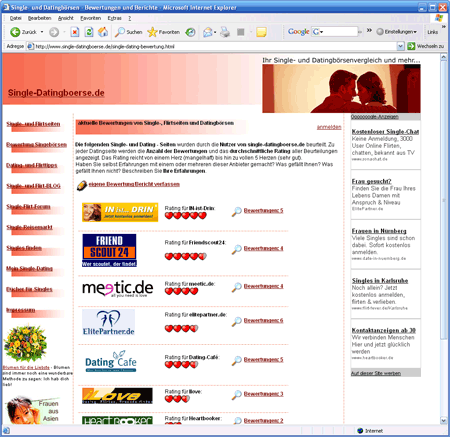Screen dimensions: 450x437
Task: Open eigene Bewertung/Bericht verfassen link
Action: [x=134, y=184]
